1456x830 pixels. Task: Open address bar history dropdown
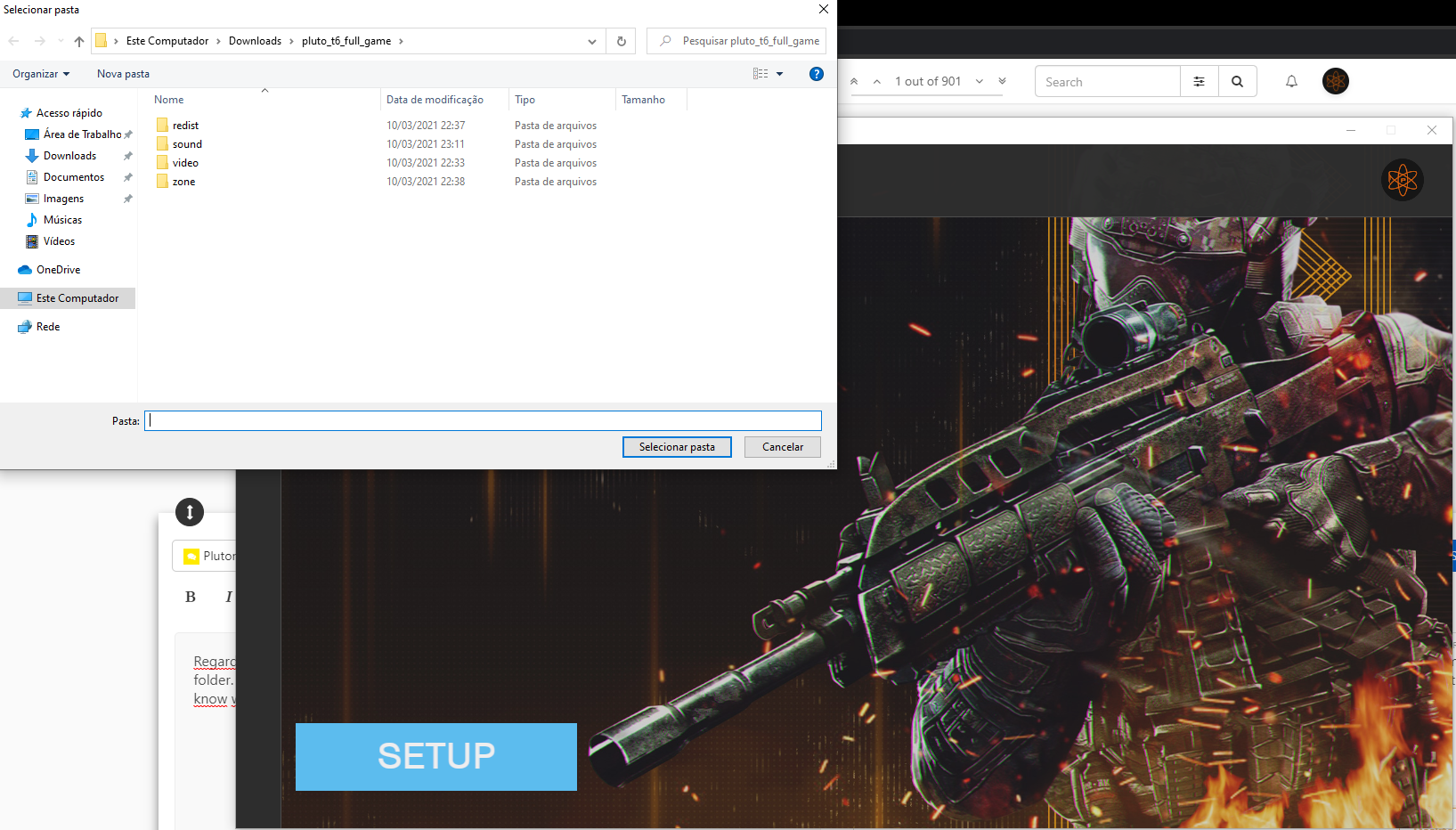point(592,41)
